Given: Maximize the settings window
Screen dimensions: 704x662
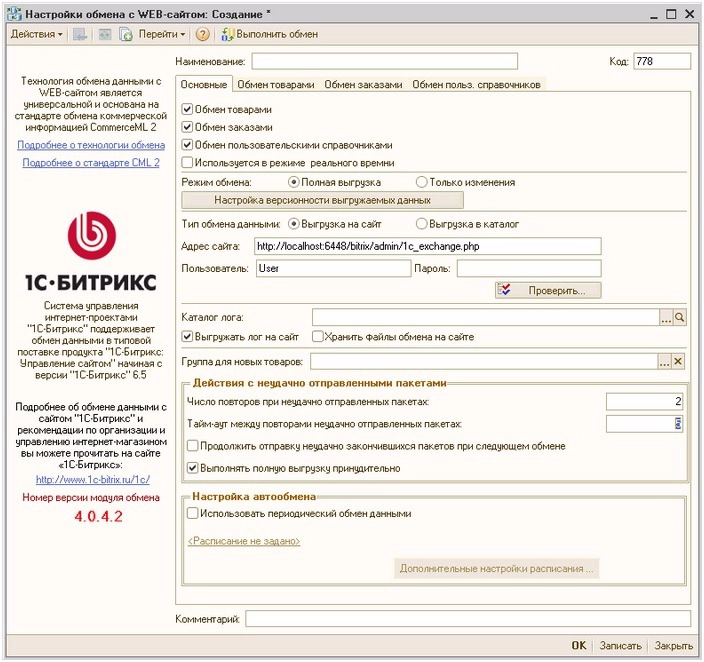Looking at the screenshot, I should (671, 14).
